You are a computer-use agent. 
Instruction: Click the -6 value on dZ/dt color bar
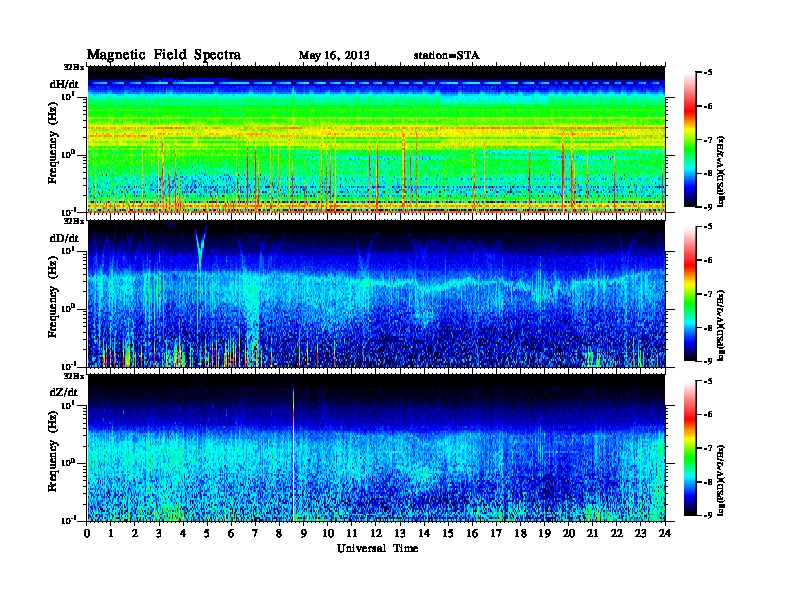coord(708,414)
